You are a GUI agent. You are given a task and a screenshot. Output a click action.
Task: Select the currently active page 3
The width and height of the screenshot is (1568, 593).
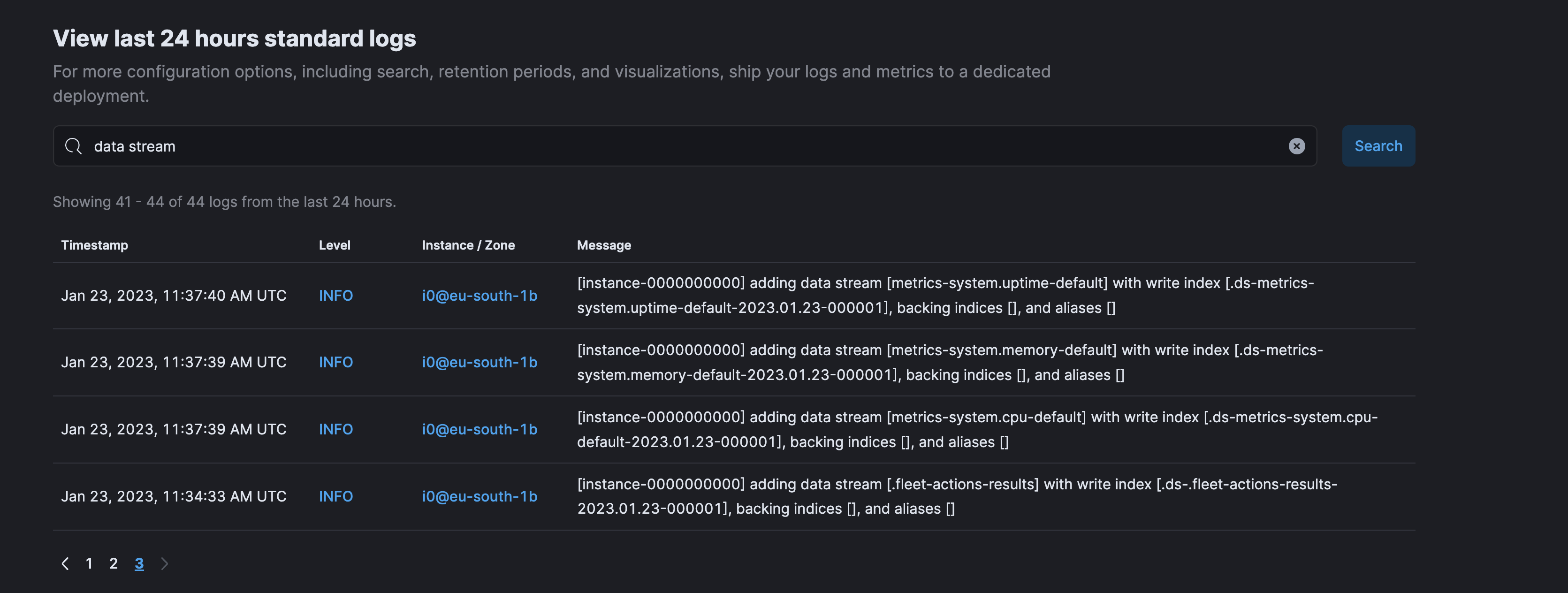(139, 563)
